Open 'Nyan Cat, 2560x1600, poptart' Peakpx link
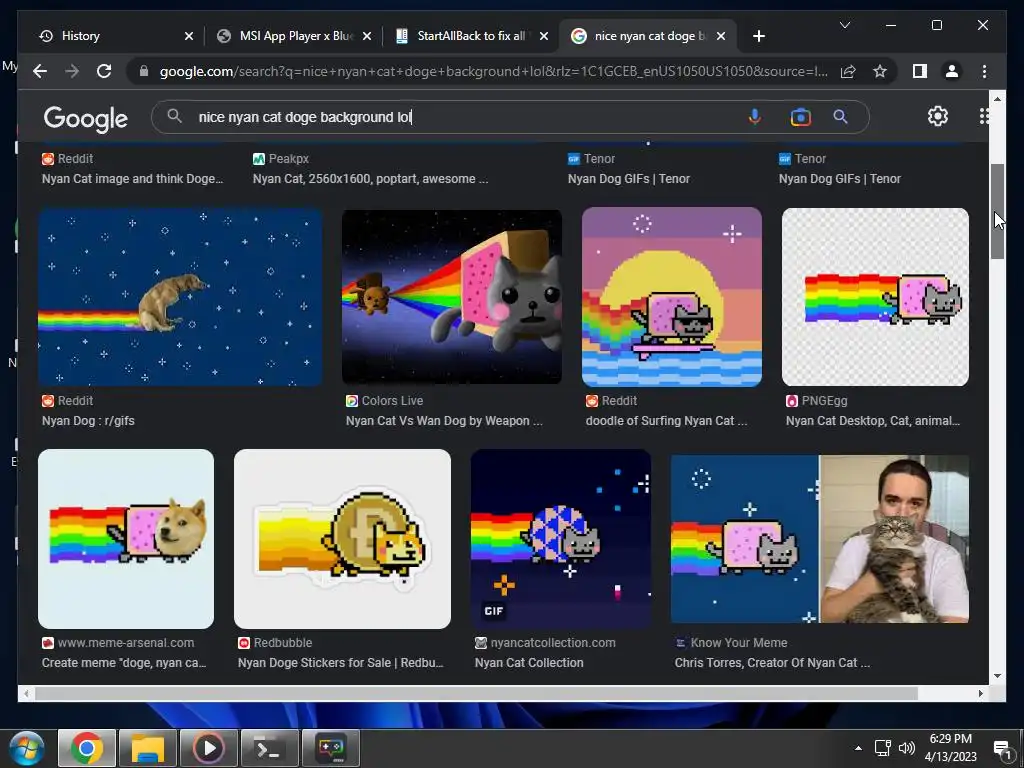The width and height of the screenshot is (1024, 768). pyautogui.click(x=370, y=178)
